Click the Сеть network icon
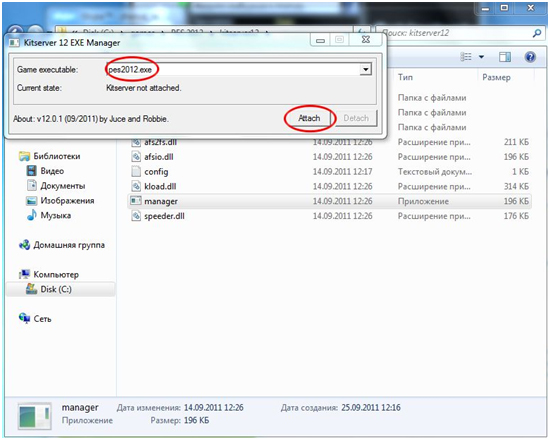This screenshot has width=550, height=440. [25, 318]
